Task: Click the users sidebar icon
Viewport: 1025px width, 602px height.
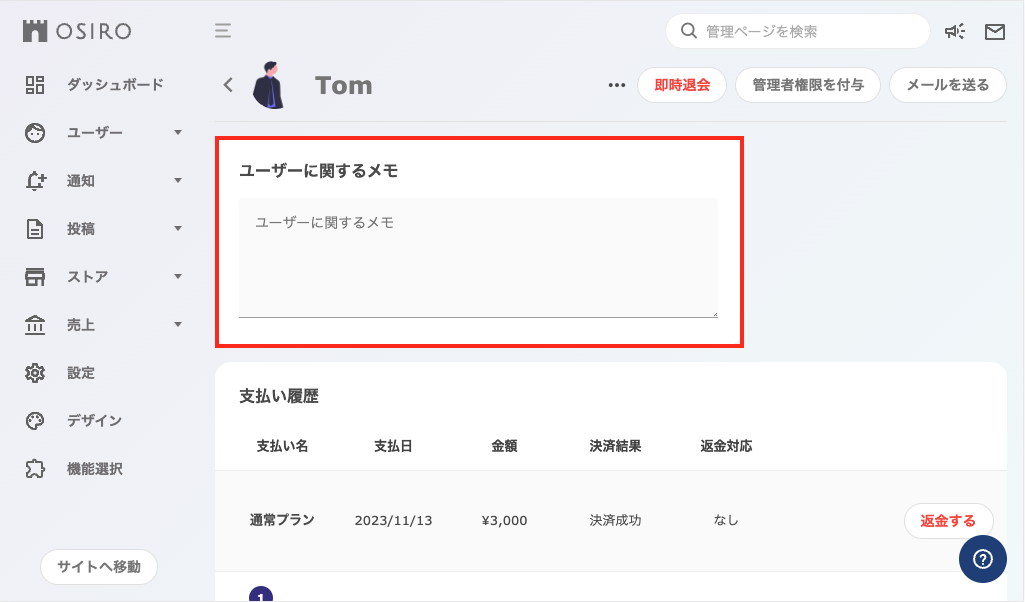Action: click(35, 133)
